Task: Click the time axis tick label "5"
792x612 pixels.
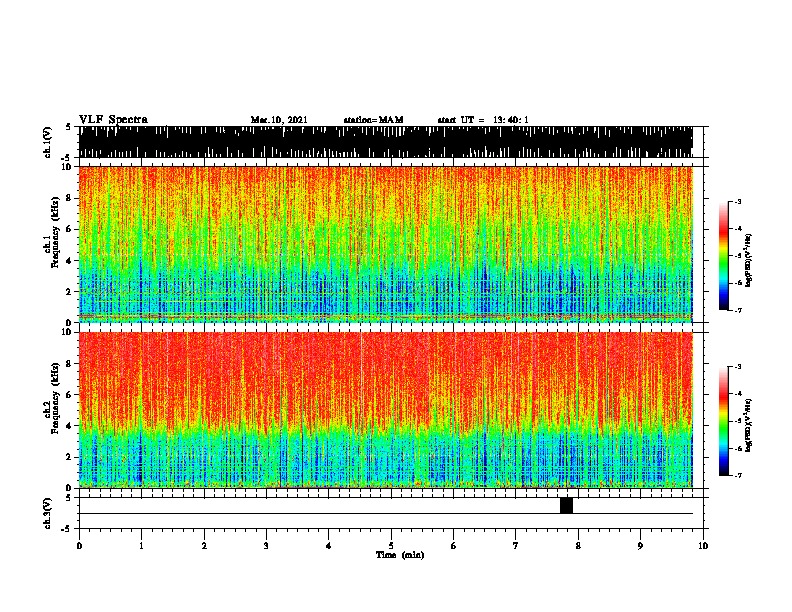Action: [391, 546]
